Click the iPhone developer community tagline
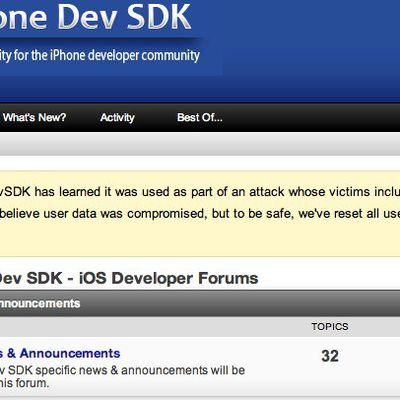The height and width of the screenshot is (400, 400). (100, 55)
